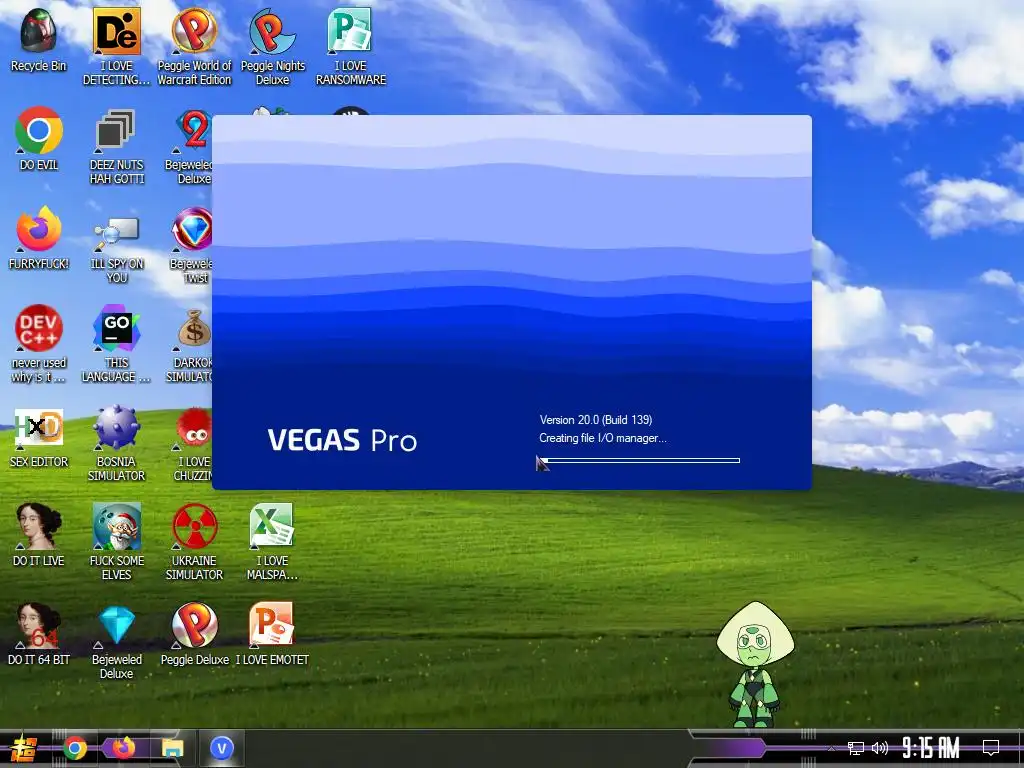Open File Explorer from the taskbar
The width and height of the screenshot is (1024, 768).
[173, 748]
